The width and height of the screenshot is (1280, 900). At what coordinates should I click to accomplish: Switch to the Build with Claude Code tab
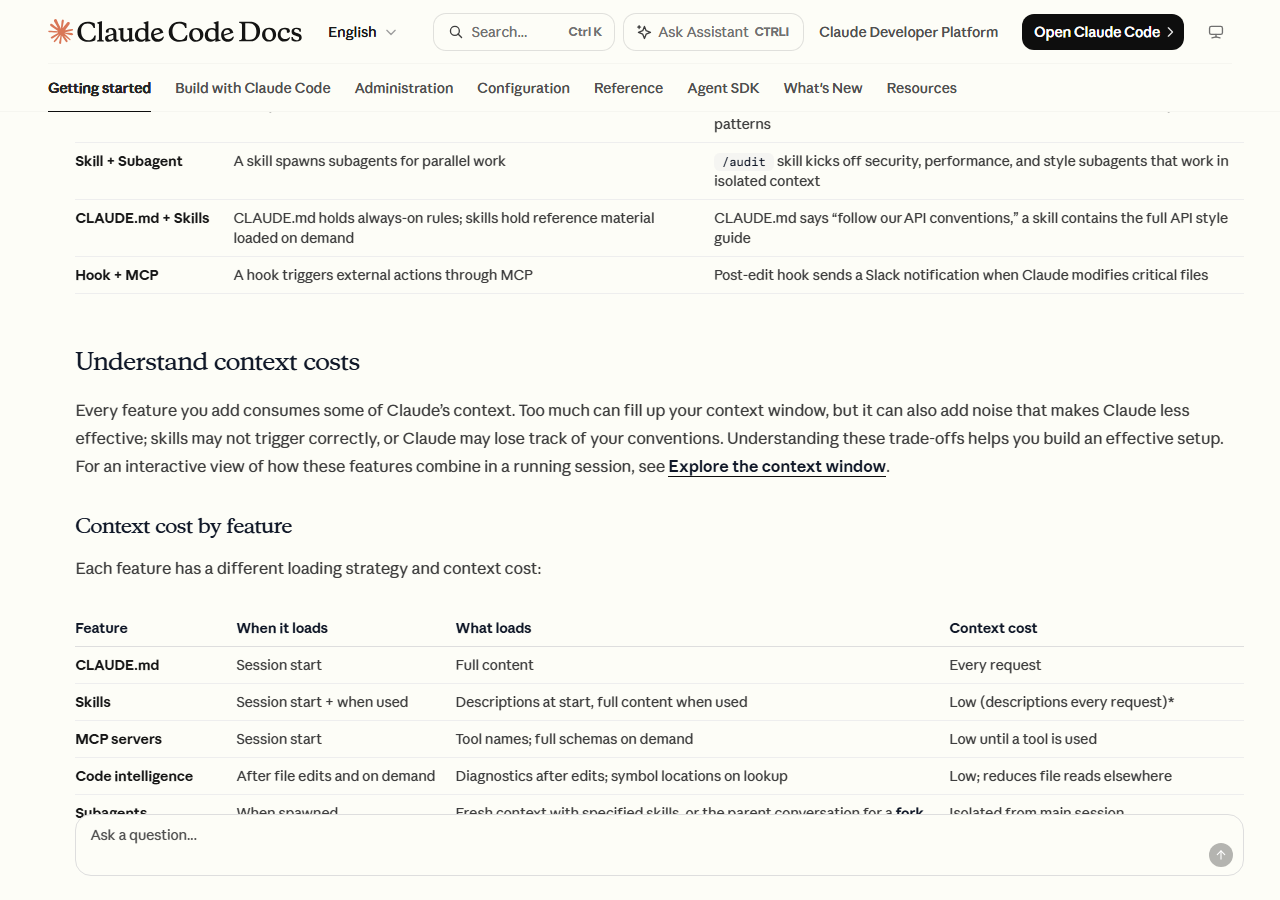click(x=253, y=88)
